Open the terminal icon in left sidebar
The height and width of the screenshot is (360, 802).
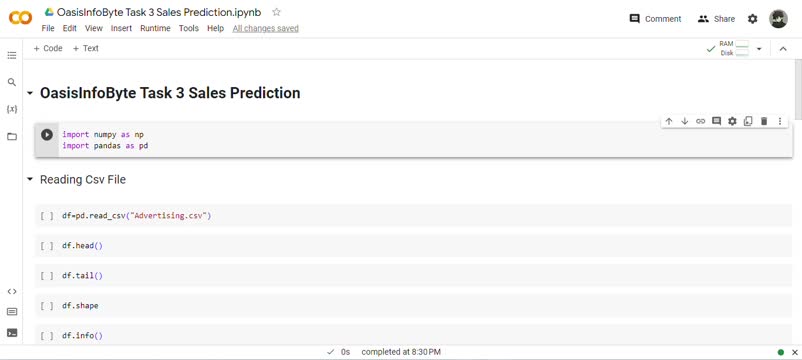(x=12, y=332)
